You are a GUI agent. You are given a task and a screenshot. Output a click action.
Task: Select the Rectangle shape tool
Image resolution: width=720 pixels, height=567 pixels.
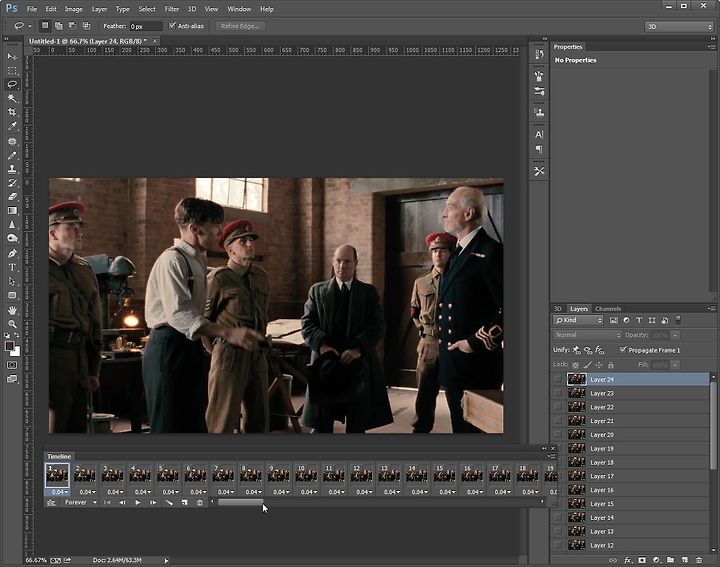(12, 295)
